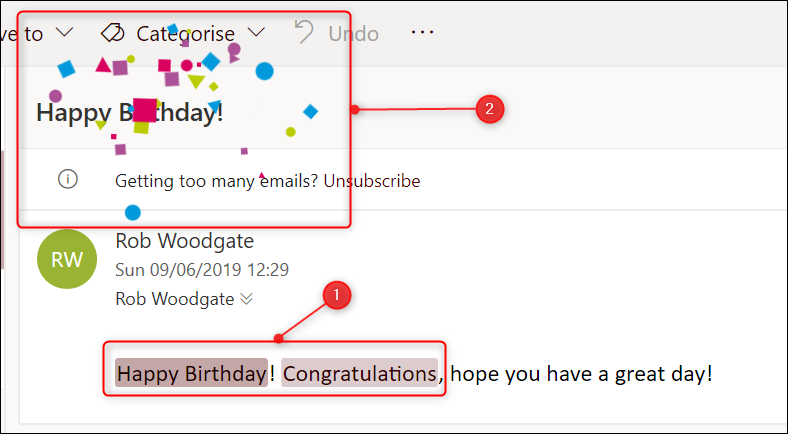Click the red annotation marker numbered 2
Image resolution: width=788 pixels, height=434 pixels.
click(488, 109)
